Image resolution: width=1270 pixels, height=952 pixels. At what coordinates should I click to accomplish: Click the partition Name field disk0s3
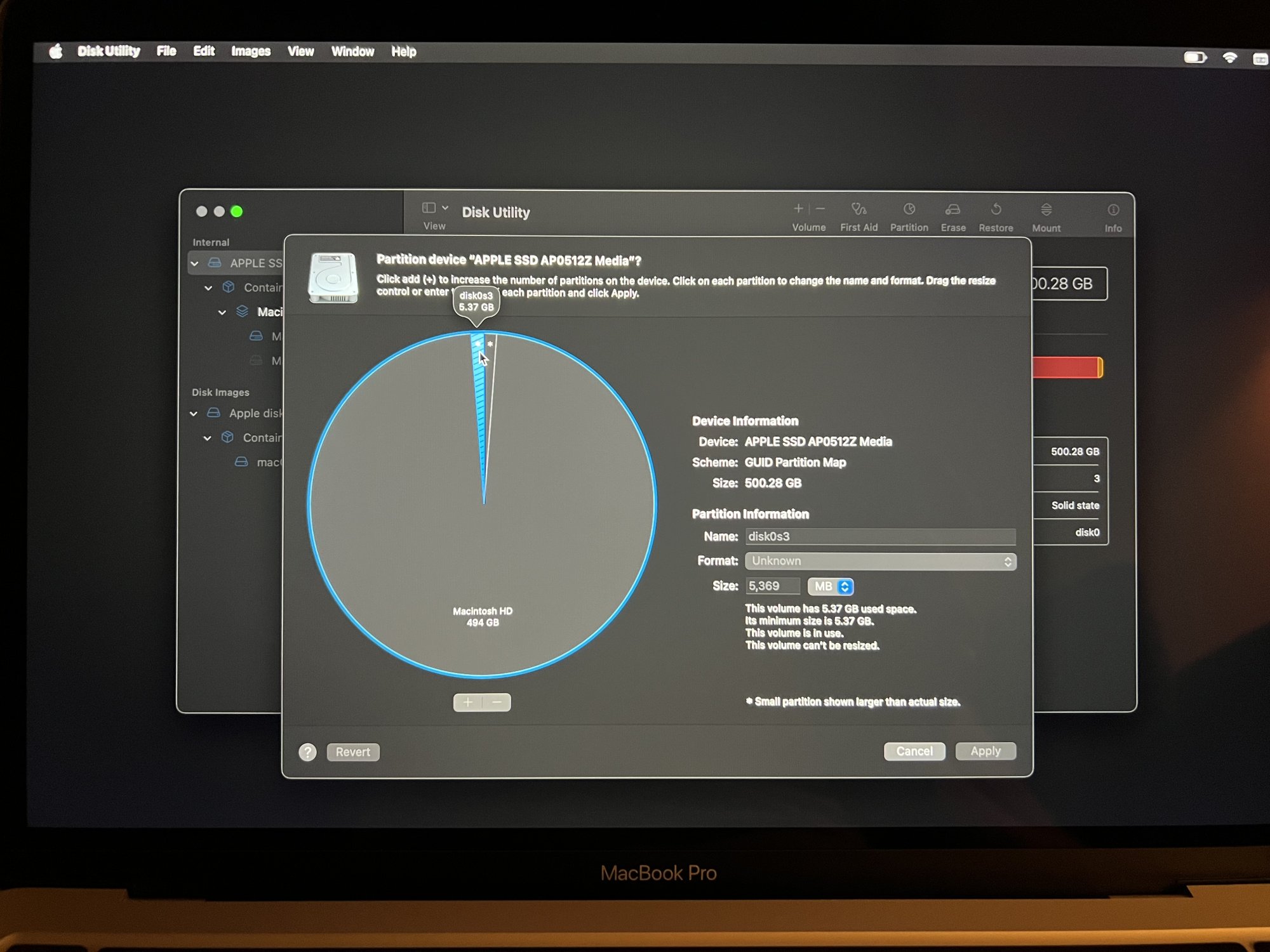pyautogui.click(x=880, y=537)
